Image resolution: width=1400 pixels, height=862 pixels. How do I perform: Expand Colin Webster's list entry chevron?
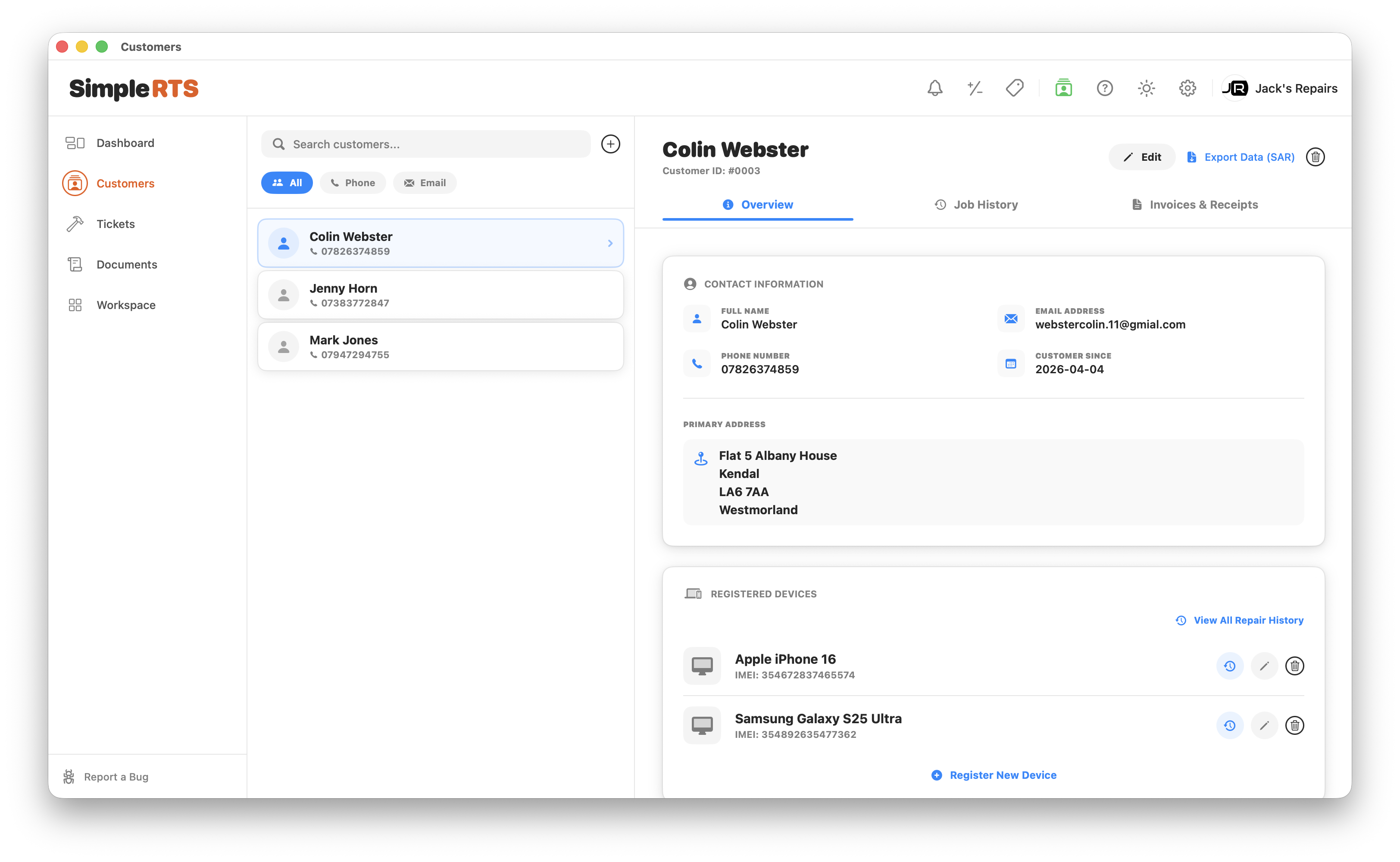click(x=610, y=243)
